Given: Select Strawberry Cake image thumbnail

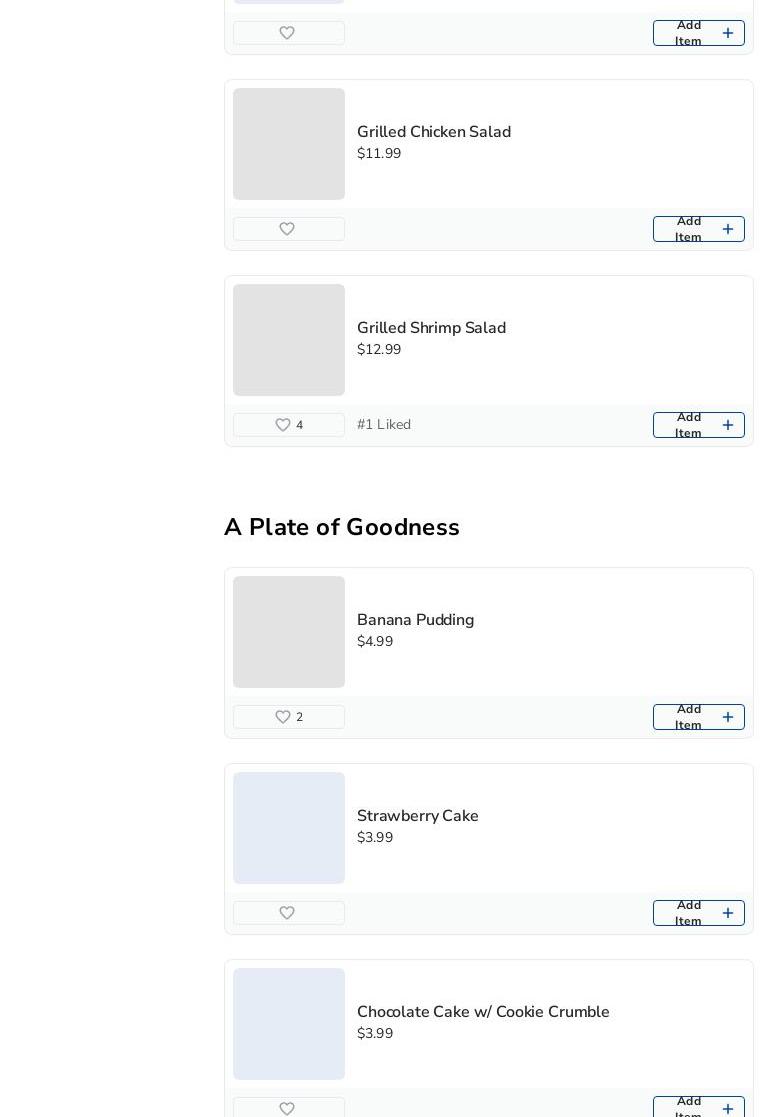Looking at the screenshot, I should [289, 828].
